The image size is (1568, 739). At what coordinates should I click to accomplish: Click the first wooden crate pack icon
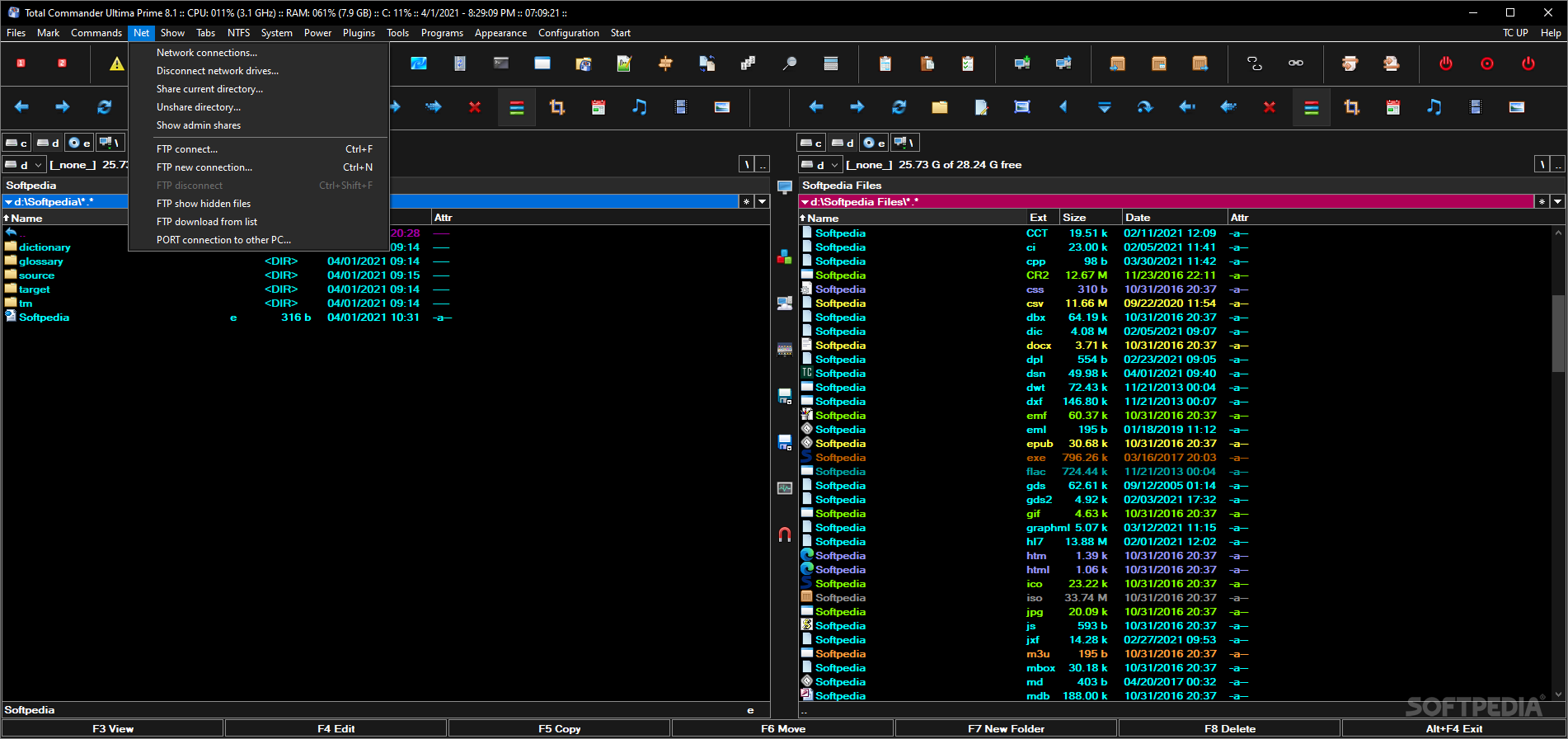click(1118, 64)
